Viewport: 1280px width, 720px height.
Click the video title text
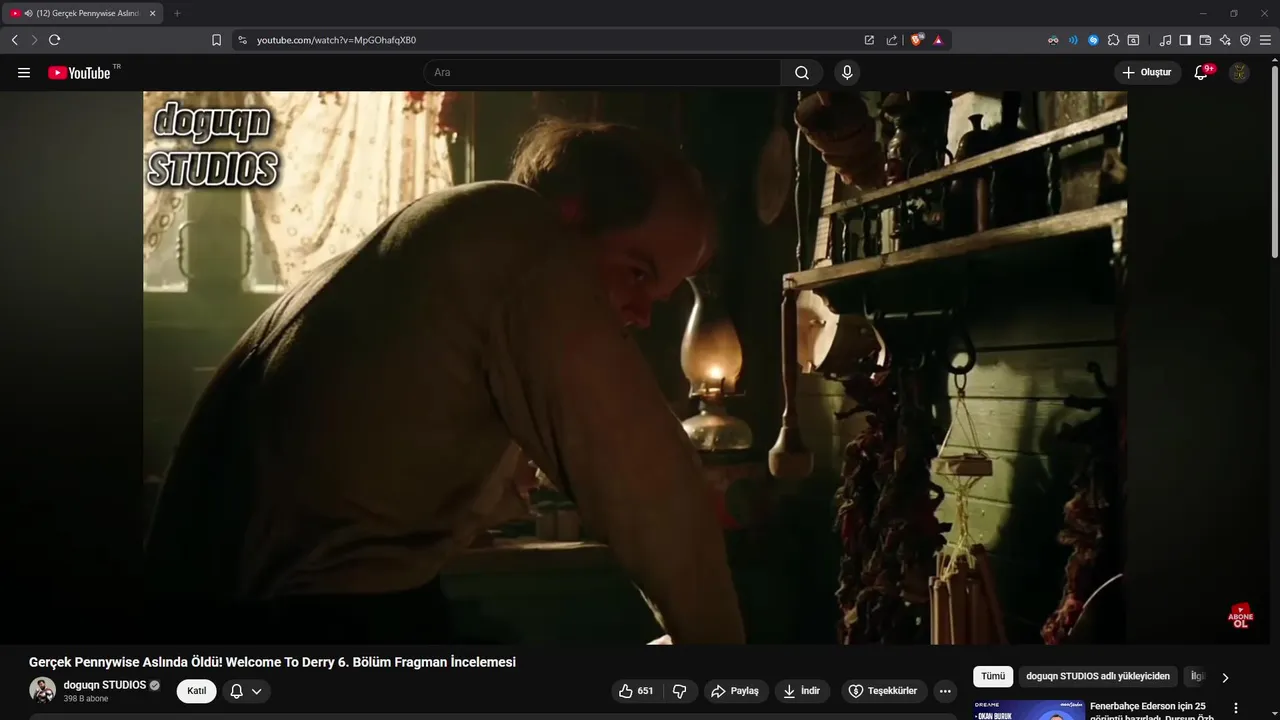tap(272, 662)
